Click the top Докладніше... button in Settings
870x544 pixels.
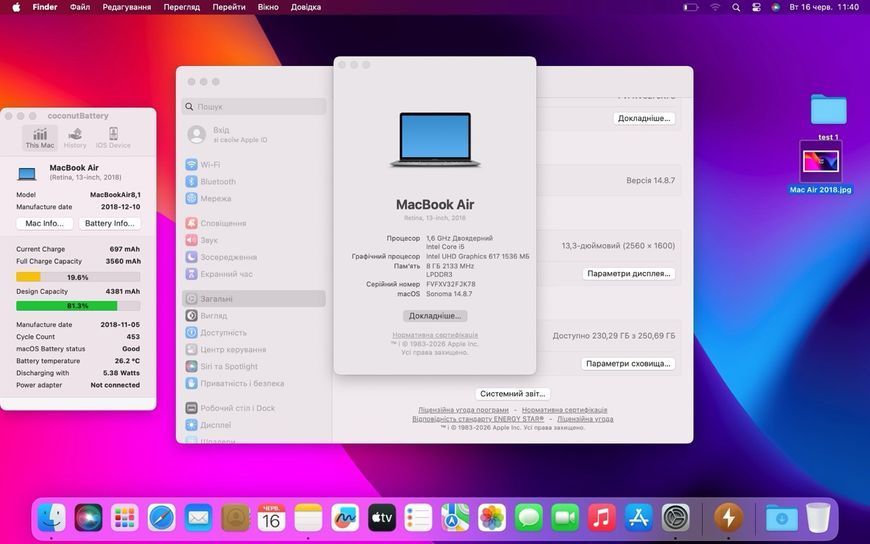644,118
